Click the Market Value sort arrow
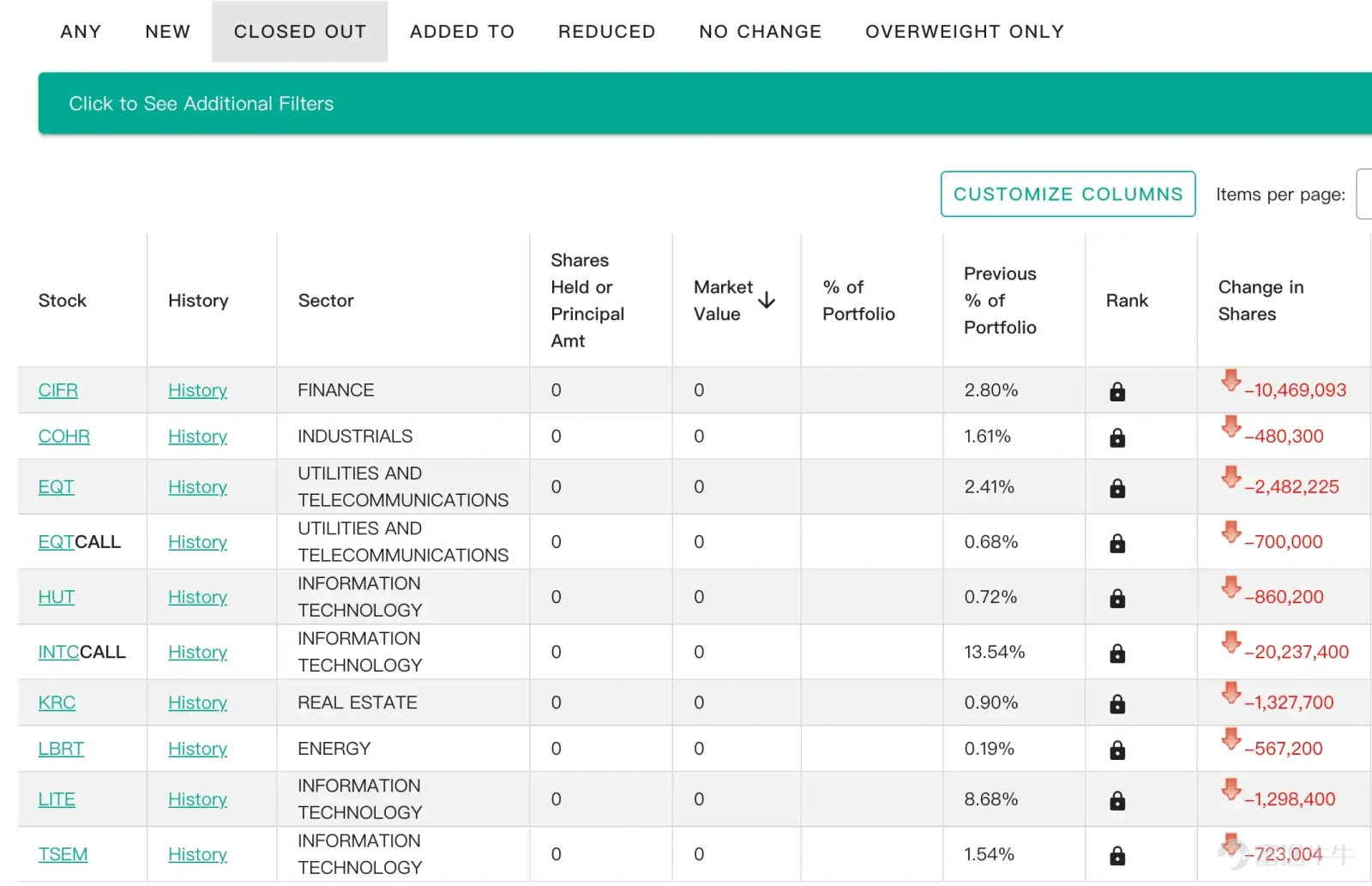The image size is (1372, 886). (767, 300)
